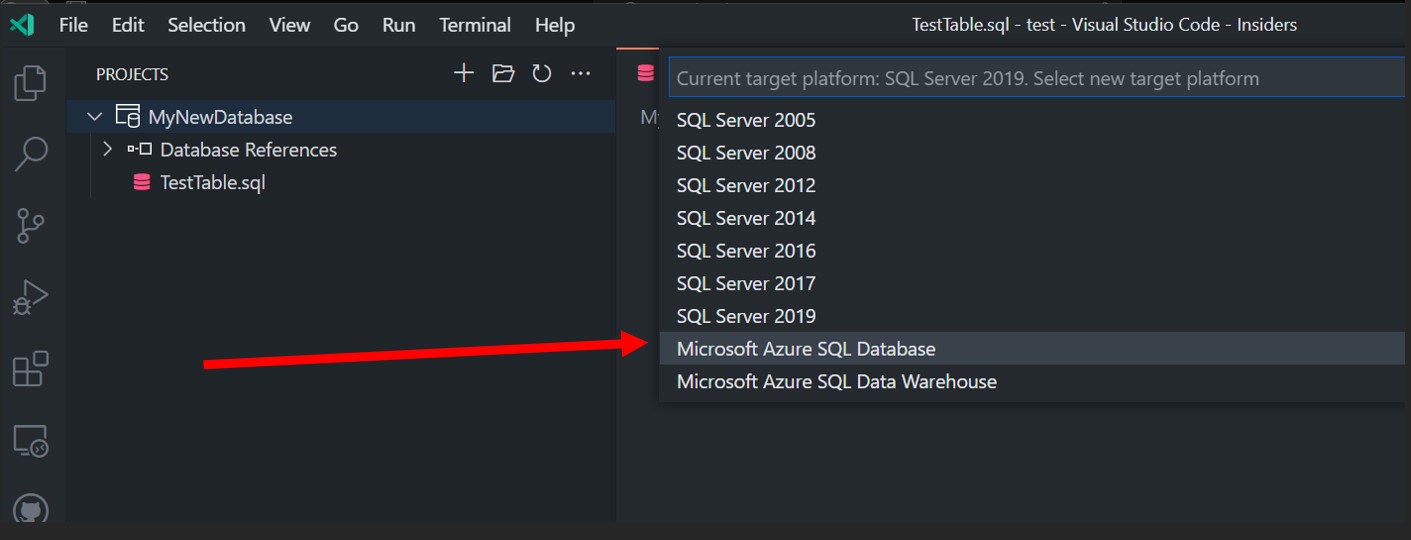
Task: Open the Source Control view
Action: [31, 226]
